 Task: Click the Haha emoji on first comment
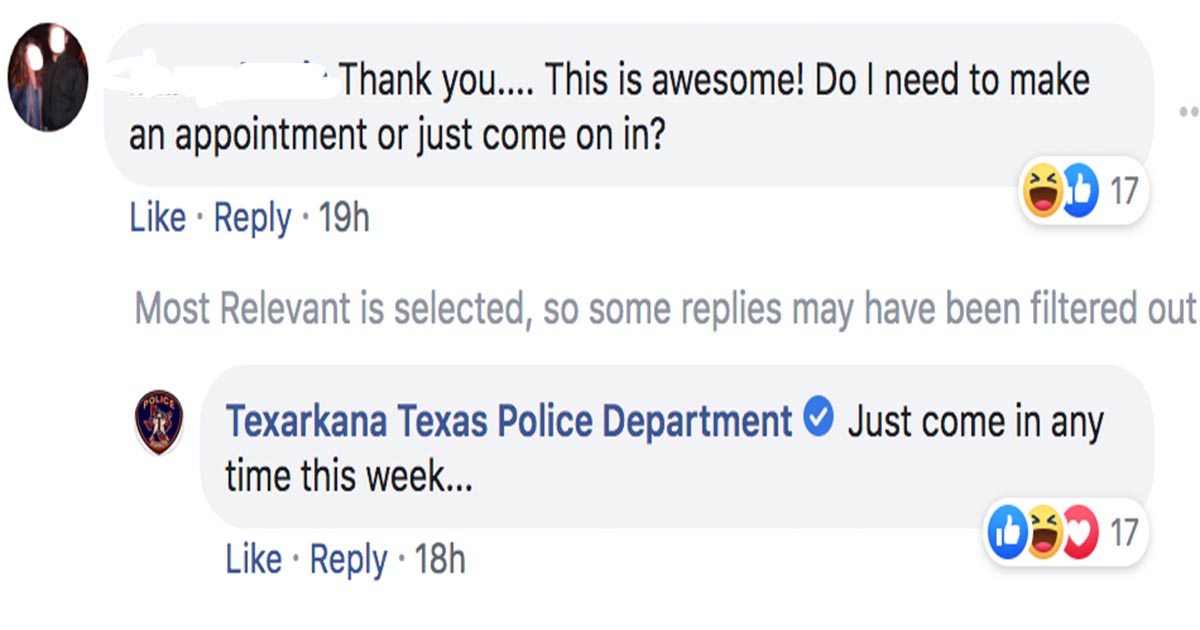click(x=1041, y=191)
